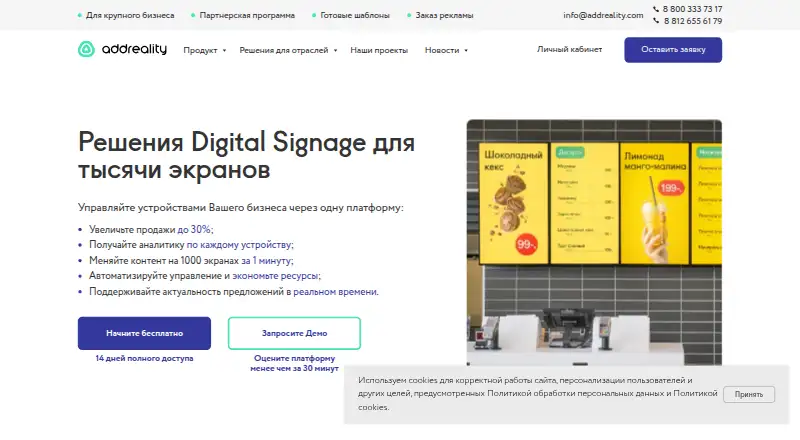800x440 pixels.
Task: Click the Addreality logo icon
Action: (x=86, y=49)
